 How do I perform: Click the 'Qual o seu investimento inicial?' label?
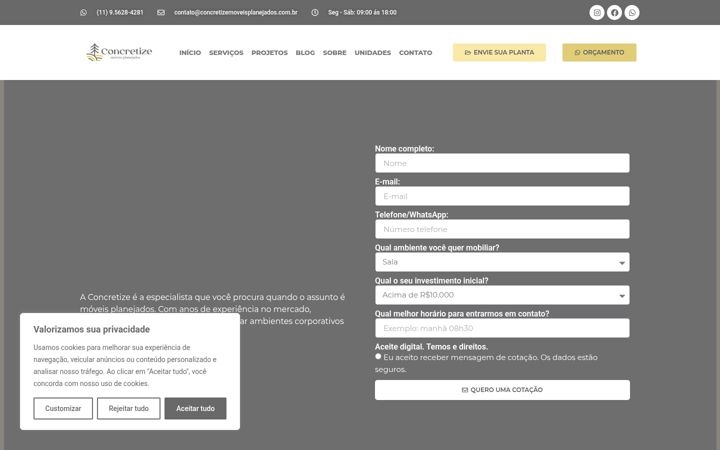point(431,281)
